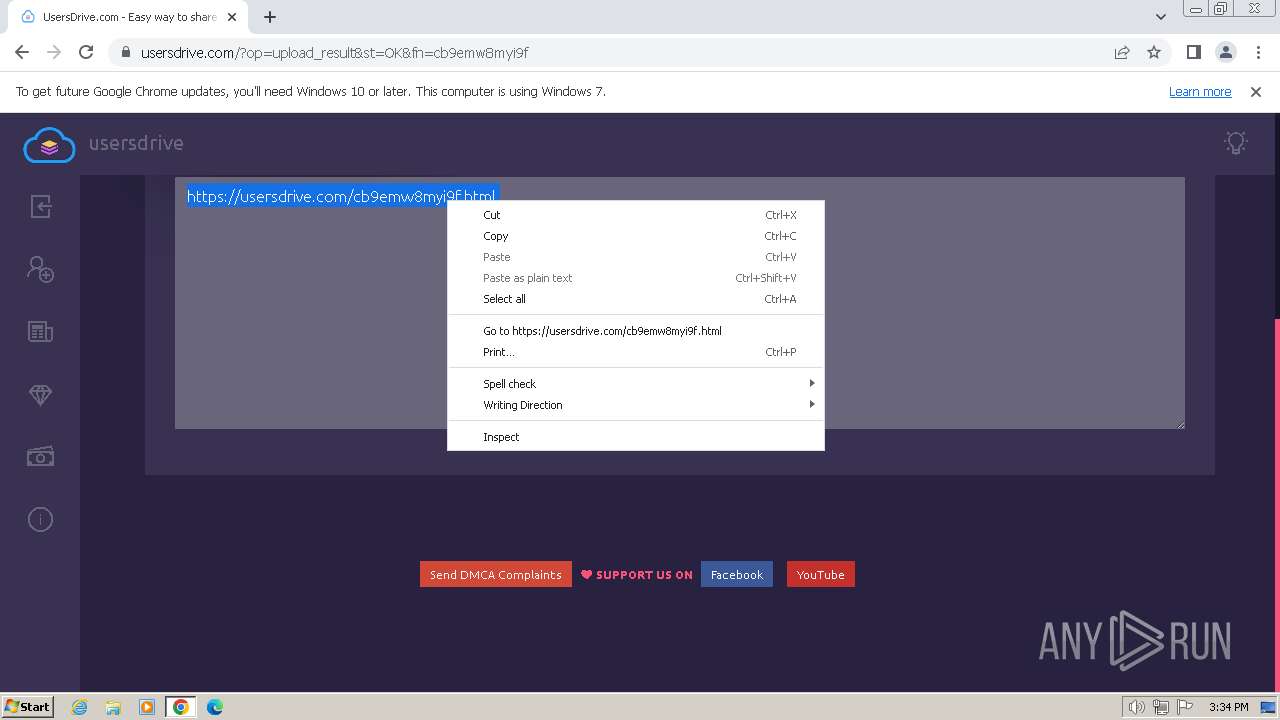1280x720 pixels.
Task: Choose Print from context menu
Action: pos(636,352)
